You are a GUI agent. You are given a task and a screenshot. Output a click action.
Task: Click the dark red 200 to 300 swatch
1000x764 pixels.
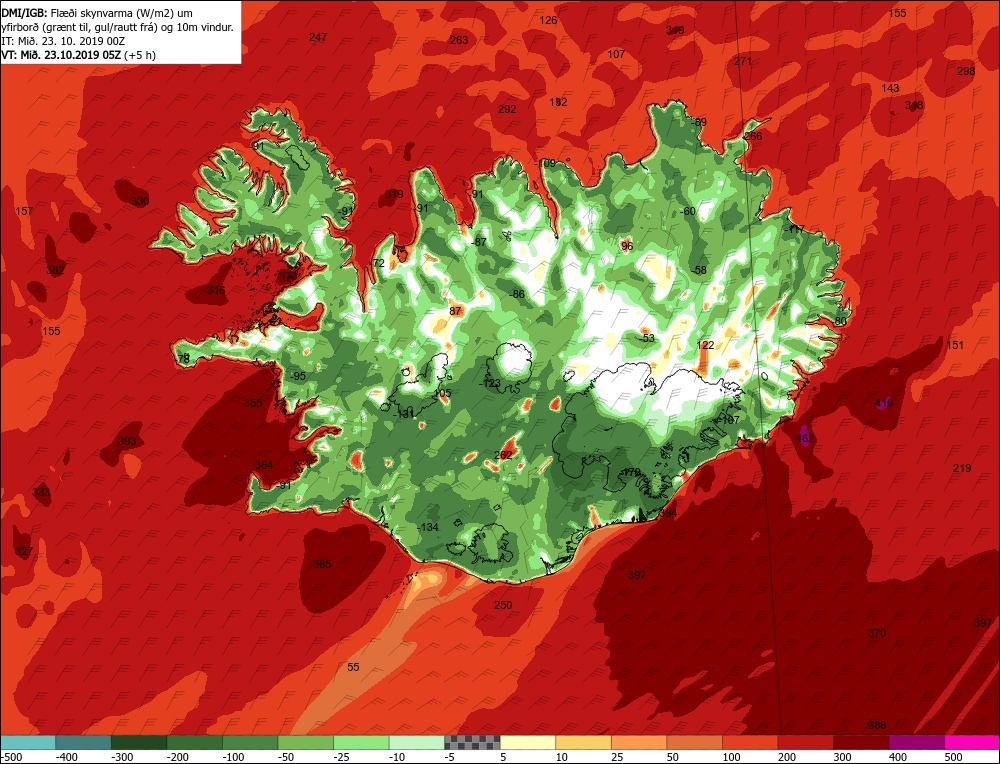pos(805,742)
